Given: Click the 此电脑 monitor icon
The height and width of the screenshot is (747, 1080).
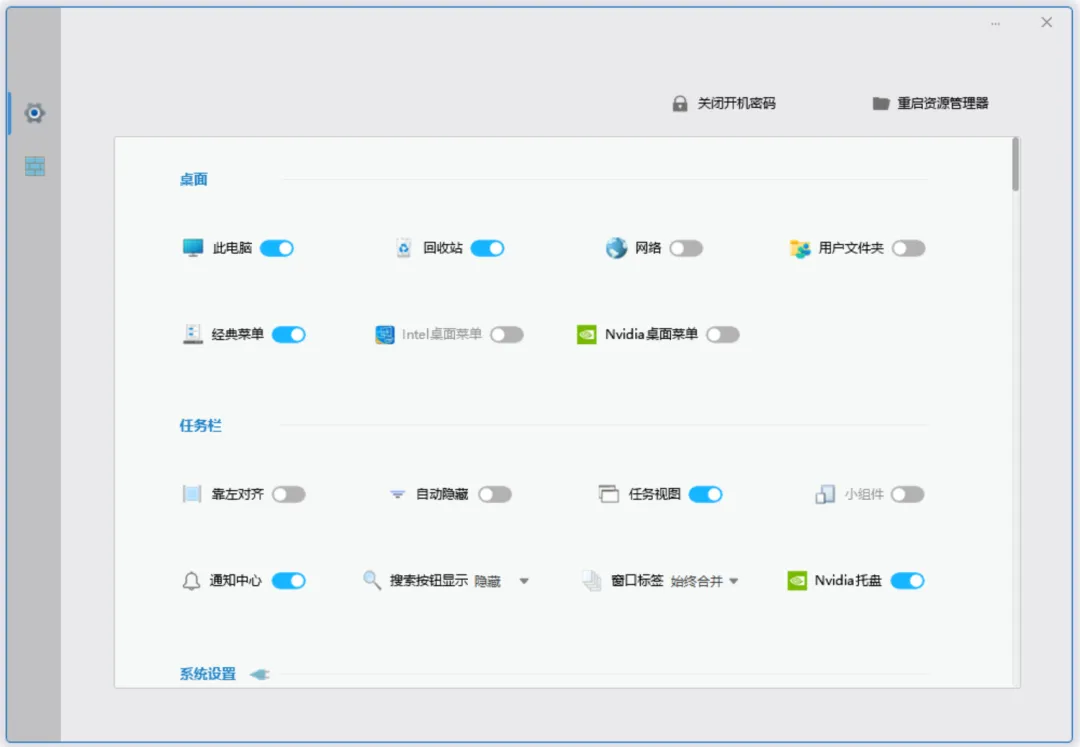Looking at the screenshot, I should (x=193, y=247).
